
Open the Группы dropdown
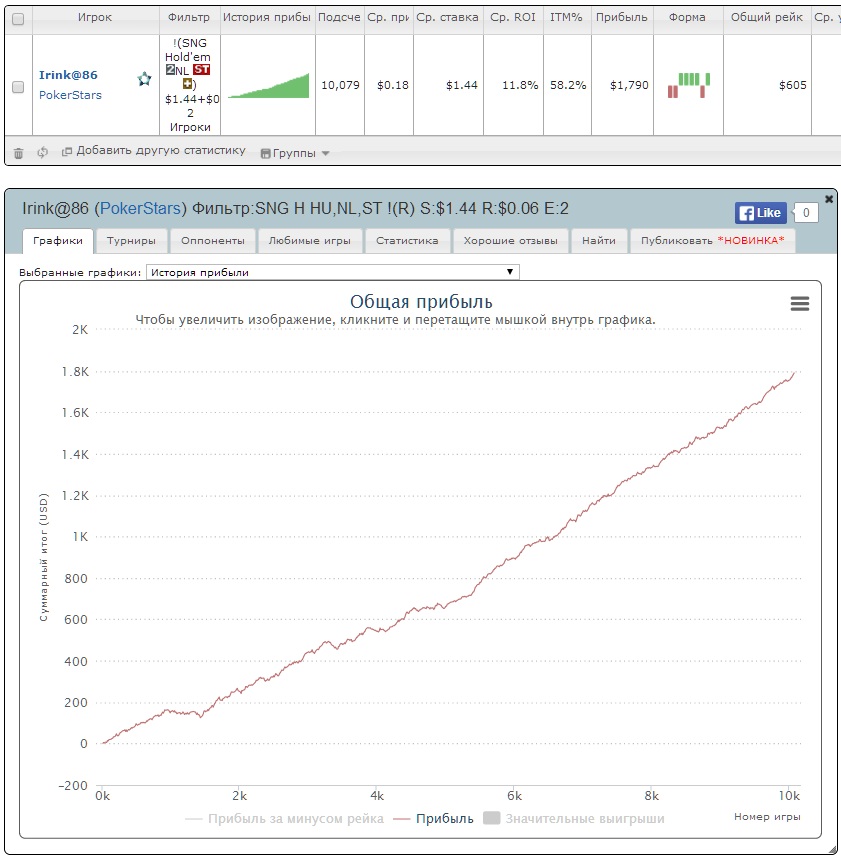pos(295,153)
